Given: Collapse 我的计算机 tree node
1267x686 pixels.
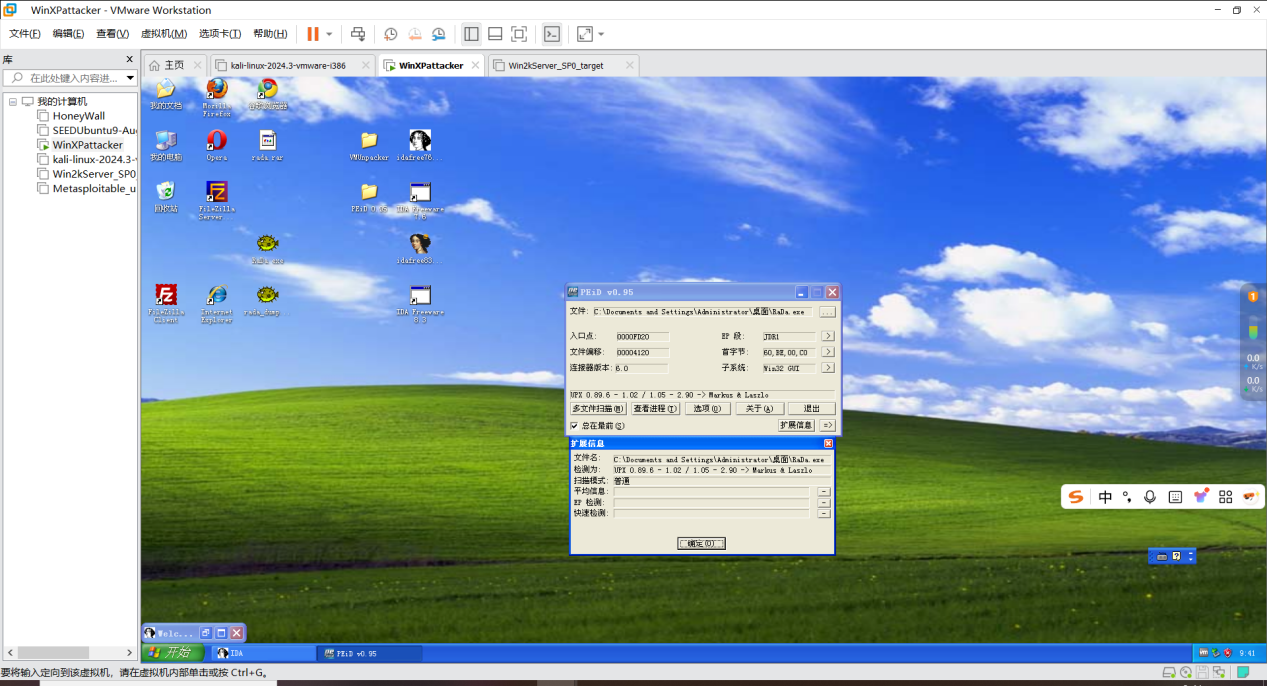Looking at the screenshot, I should tap(13, 101).
